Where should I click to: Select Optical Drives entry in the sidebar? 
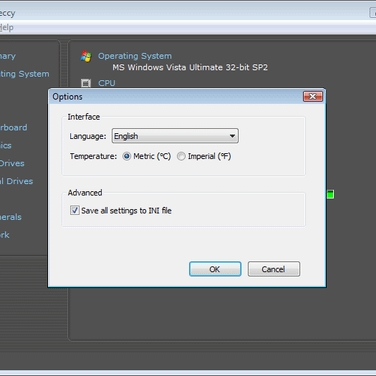[16, 181]
